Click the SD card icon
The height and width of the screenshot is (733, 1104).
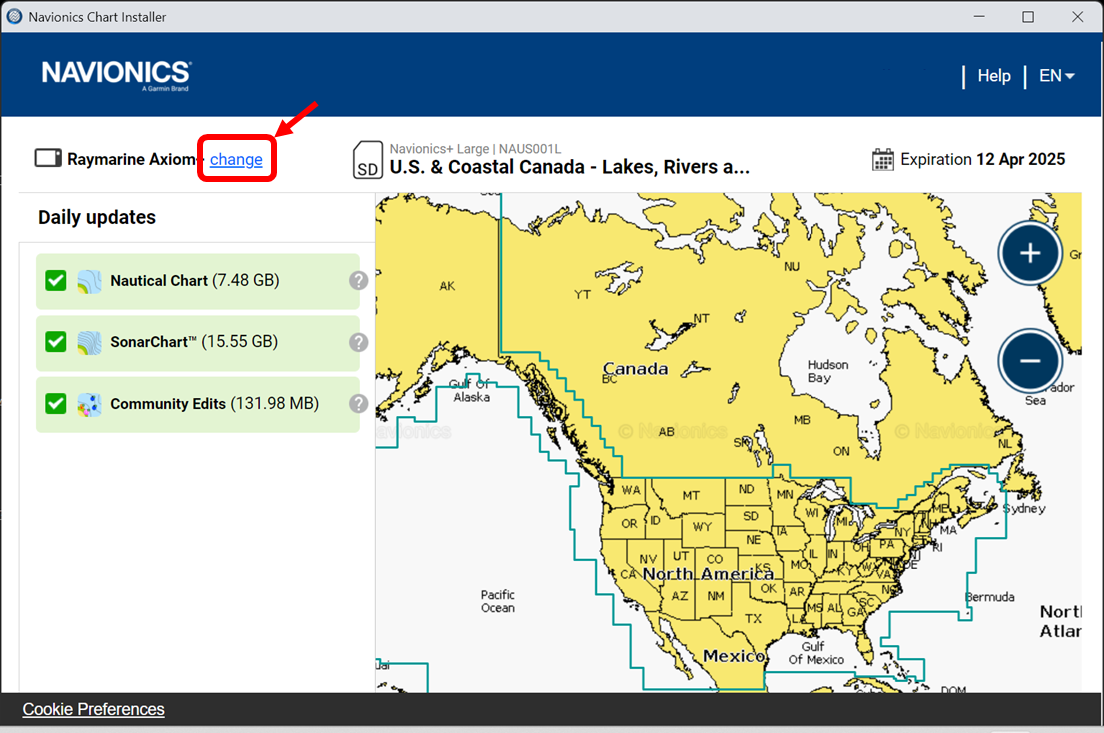point(368,160)
